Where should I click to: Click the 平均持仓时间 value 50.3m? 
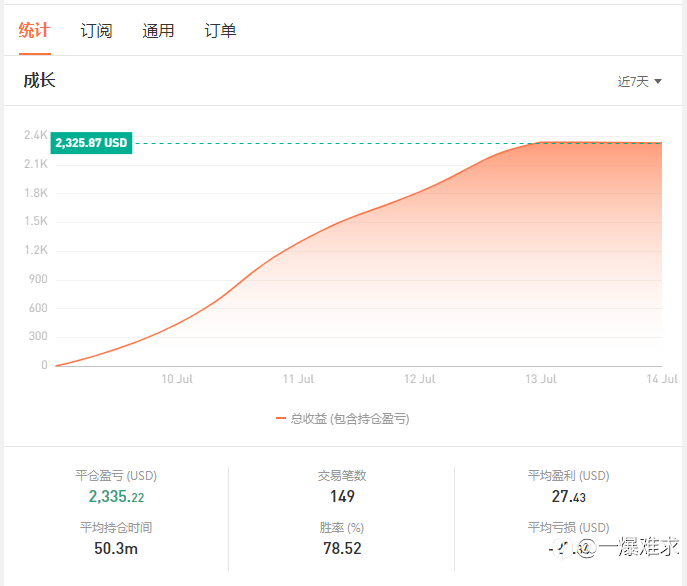(116, 548)
